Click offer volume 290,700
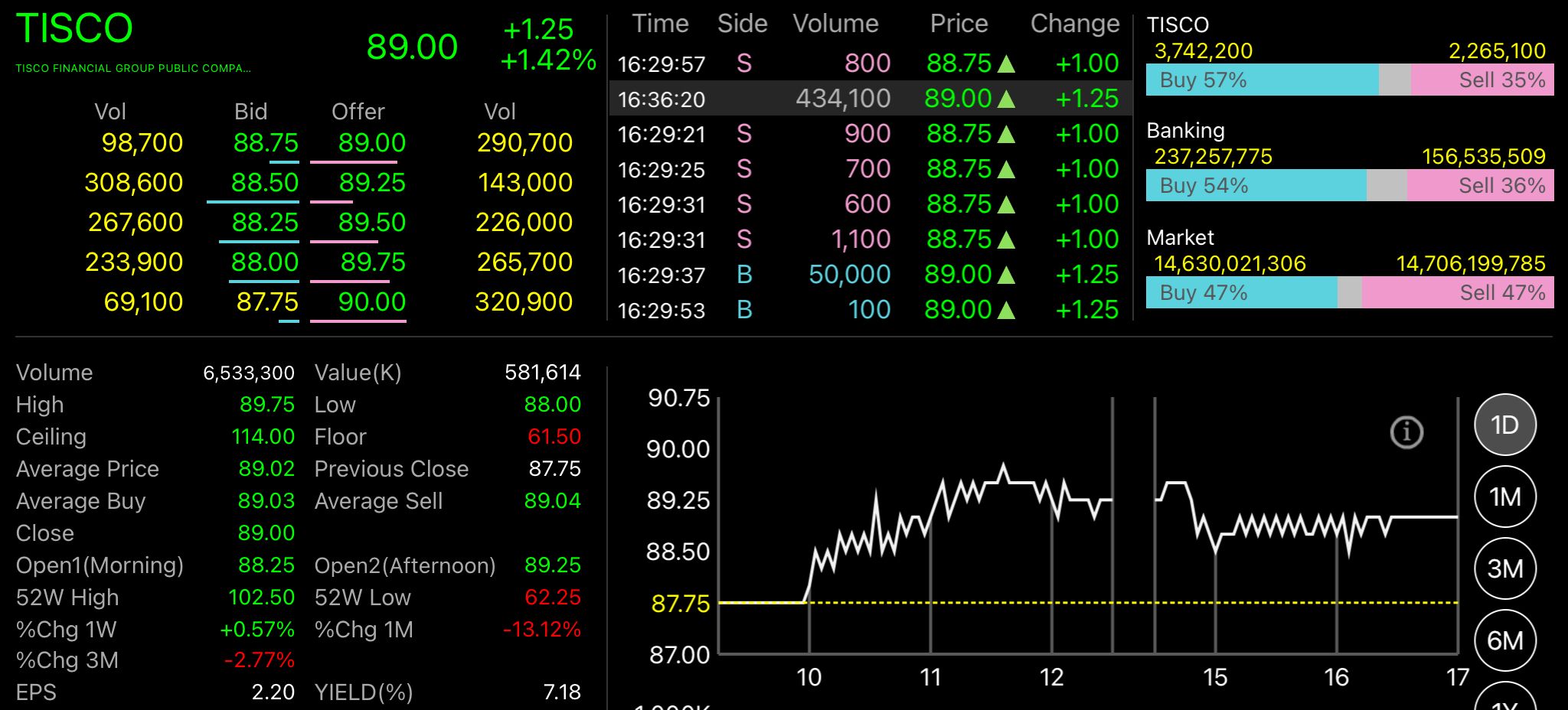The height and width of the screenshot is (710, 1568). pos(524,143)
